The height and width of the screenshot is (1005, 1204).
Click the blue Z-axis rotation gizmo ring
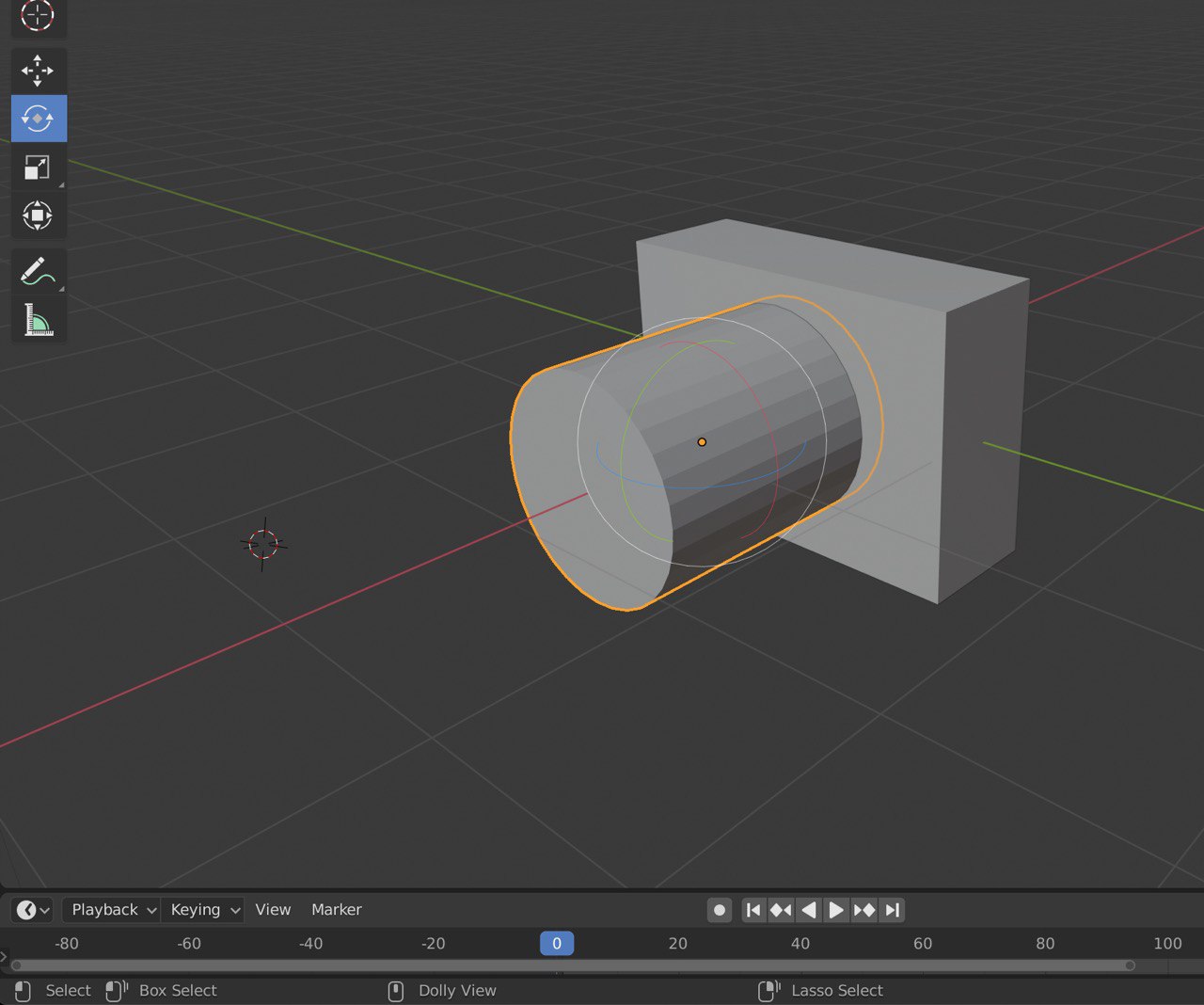tap(701, 487)
